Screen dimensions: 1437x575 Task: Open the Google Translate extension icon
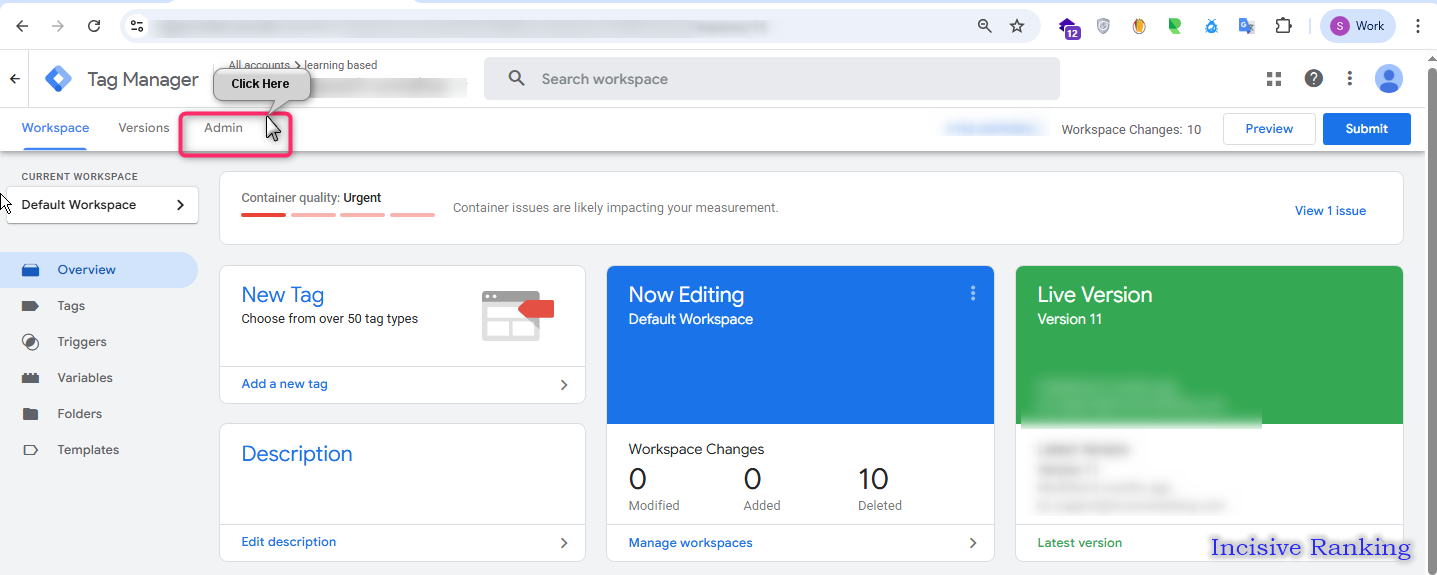point(1247,26)
